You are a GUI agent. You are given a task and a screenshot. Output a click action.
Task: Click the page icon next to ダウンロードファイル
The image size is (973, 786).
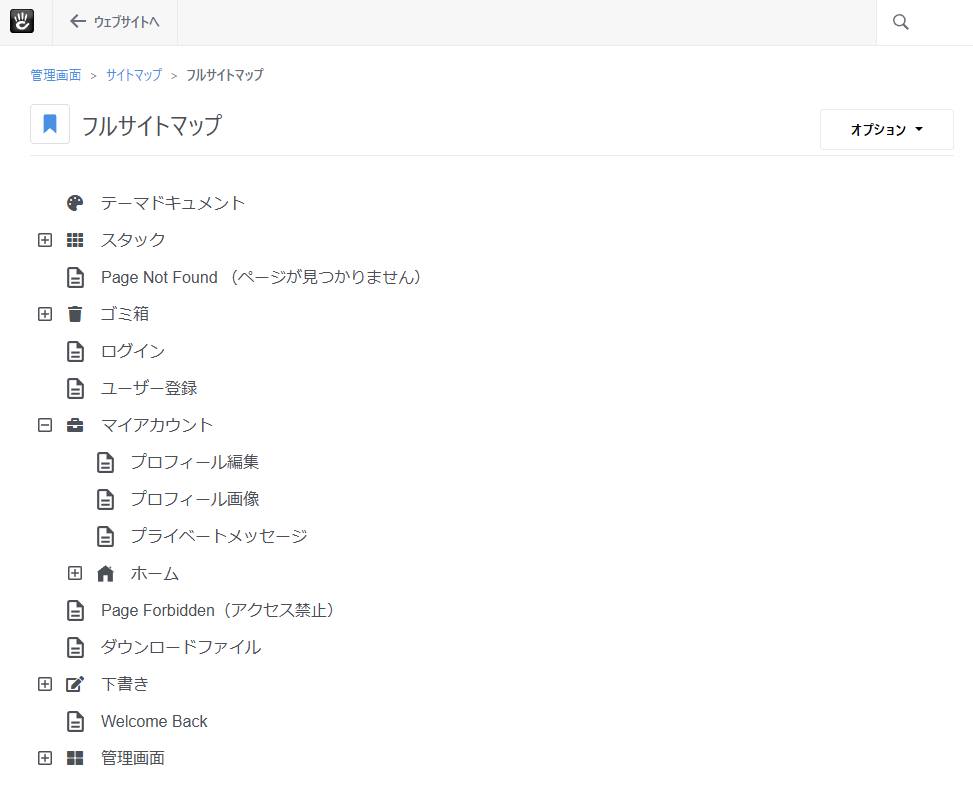[75, 648]
